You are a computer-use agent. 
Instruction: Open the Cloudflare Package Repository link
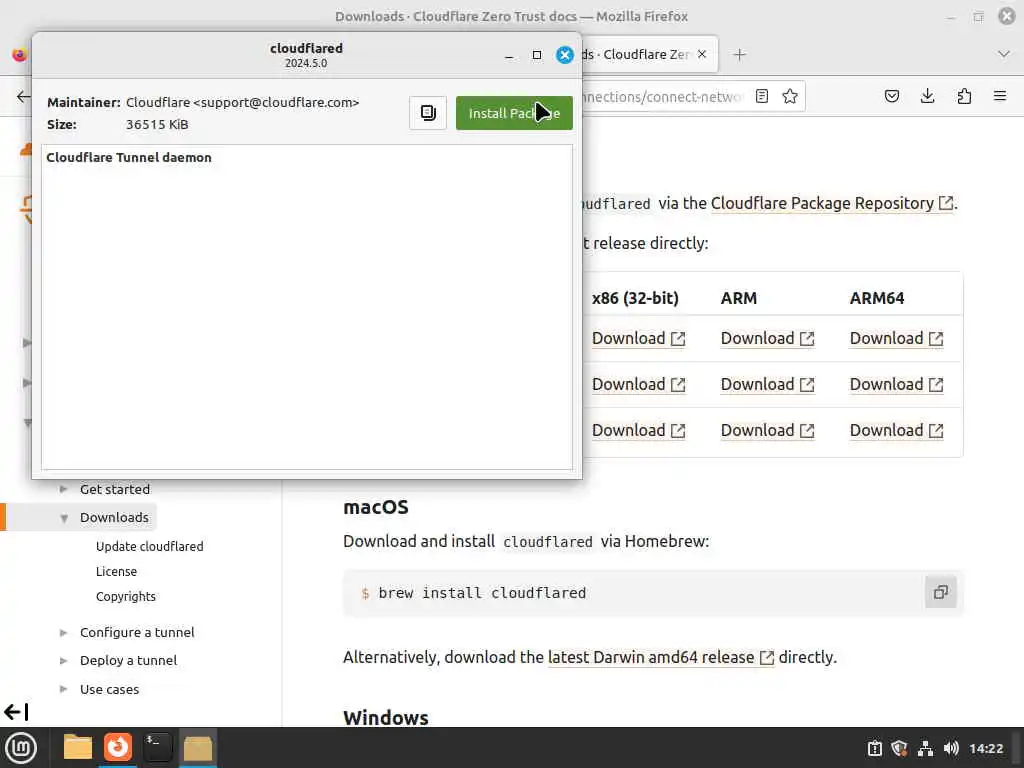831,203
